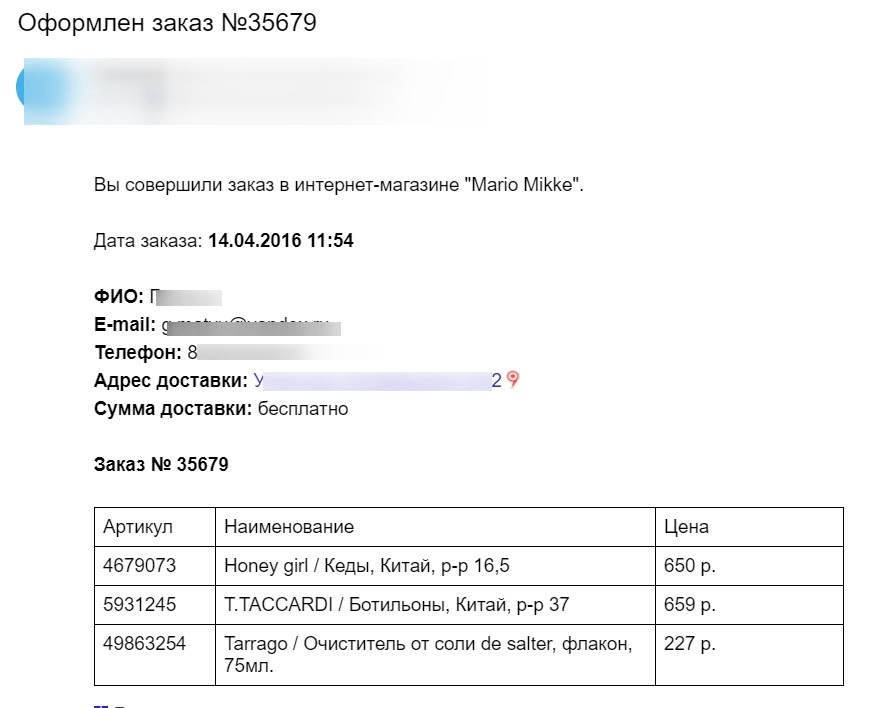Image resolution: width=895 pixels, height=708 pixels.
Task: Click the red map pin icon beside the address
Action: [513, 380]
